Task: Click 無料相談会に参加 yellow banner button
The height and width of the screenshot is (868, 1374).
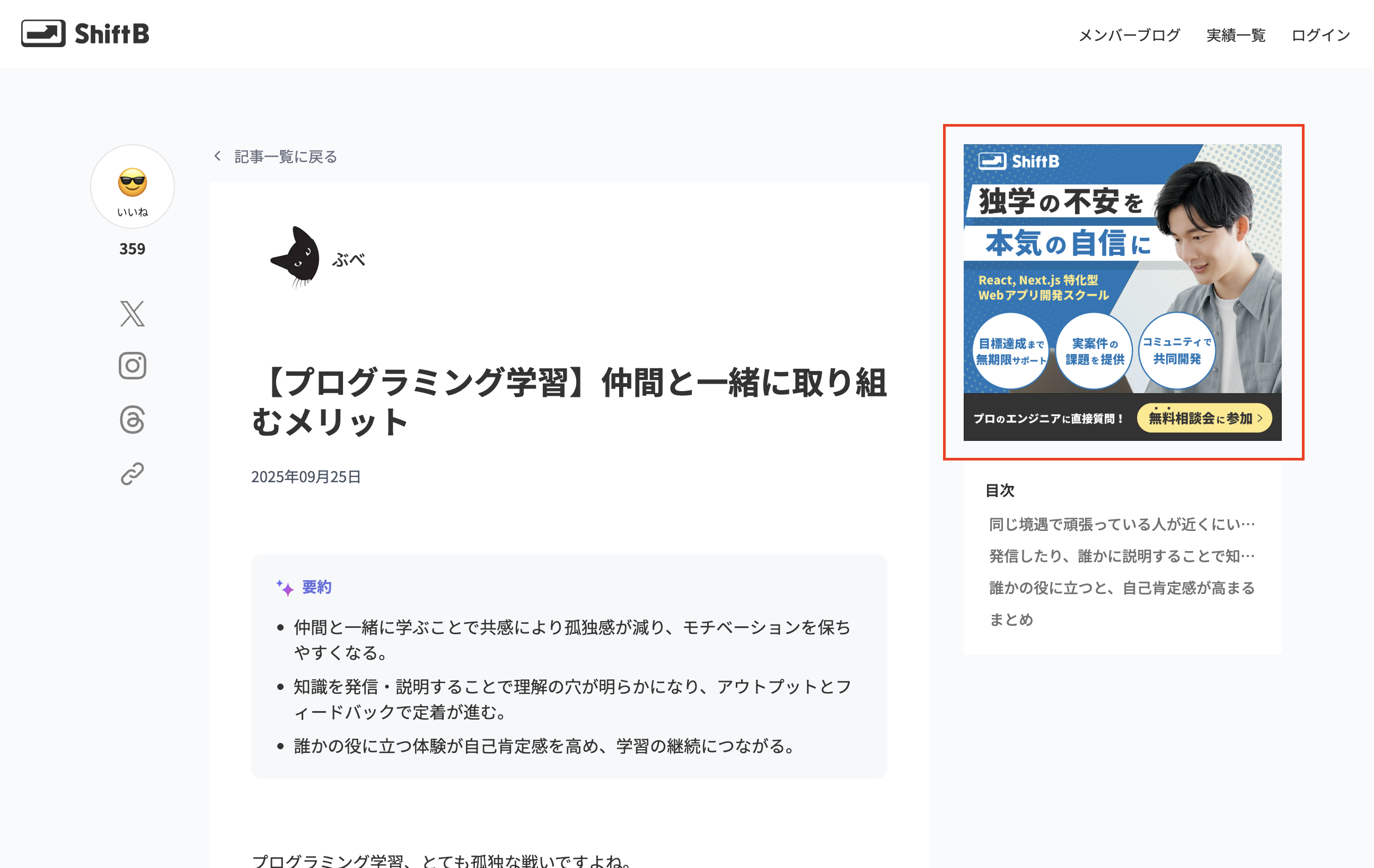Action: coord(1204,419)
